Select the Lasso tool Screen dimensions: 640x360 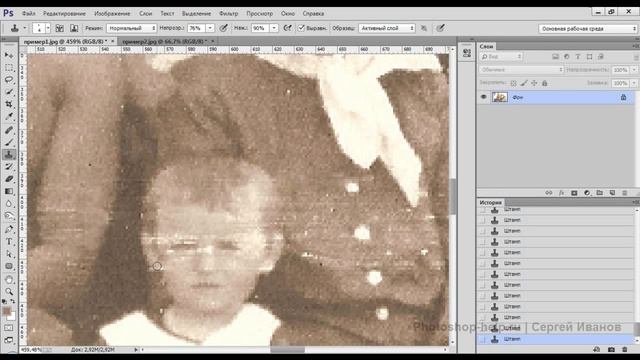[x=9, y=80]
